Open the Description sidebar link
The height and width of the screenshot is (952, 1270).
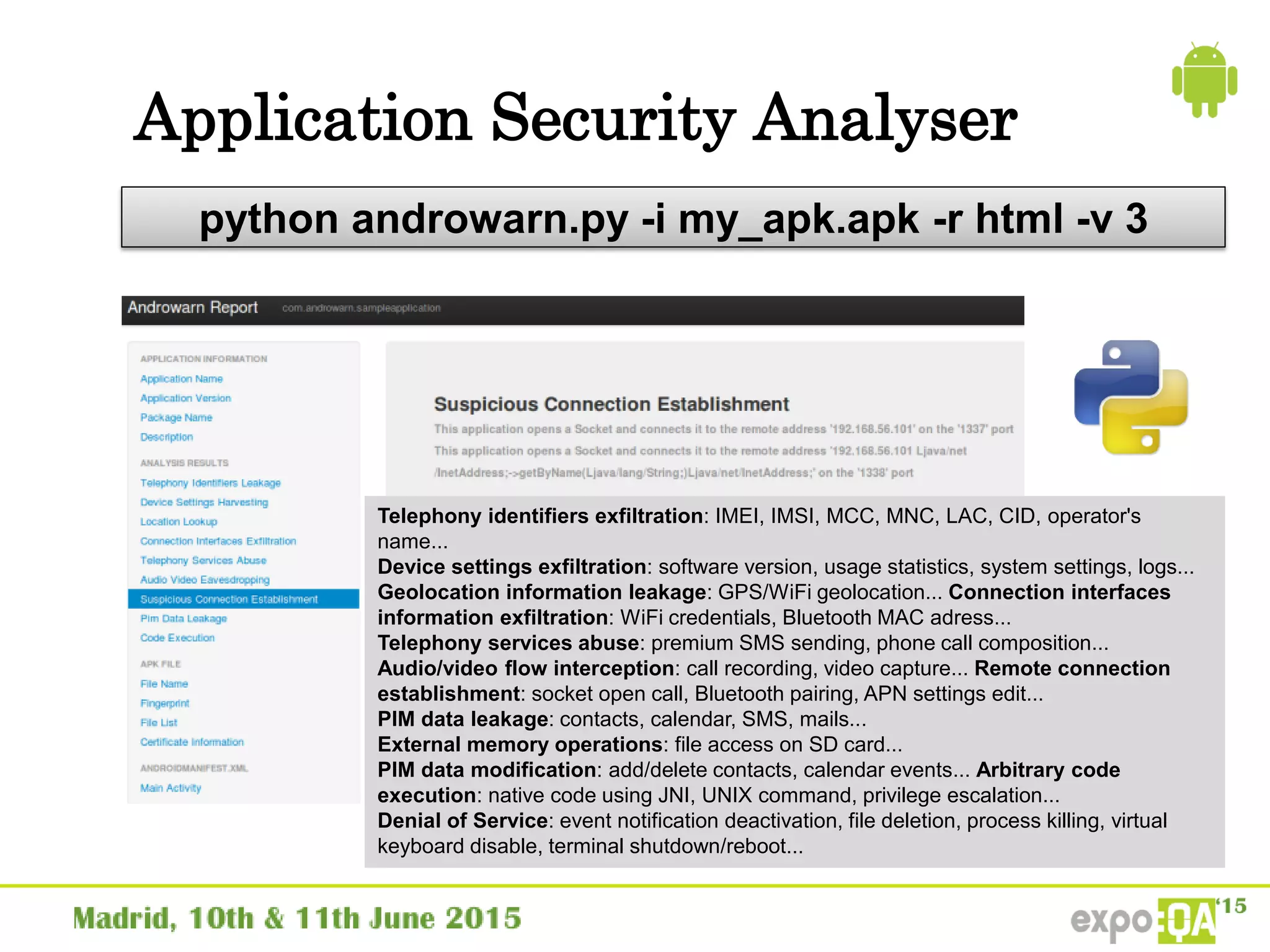click(x=166, y=437)
